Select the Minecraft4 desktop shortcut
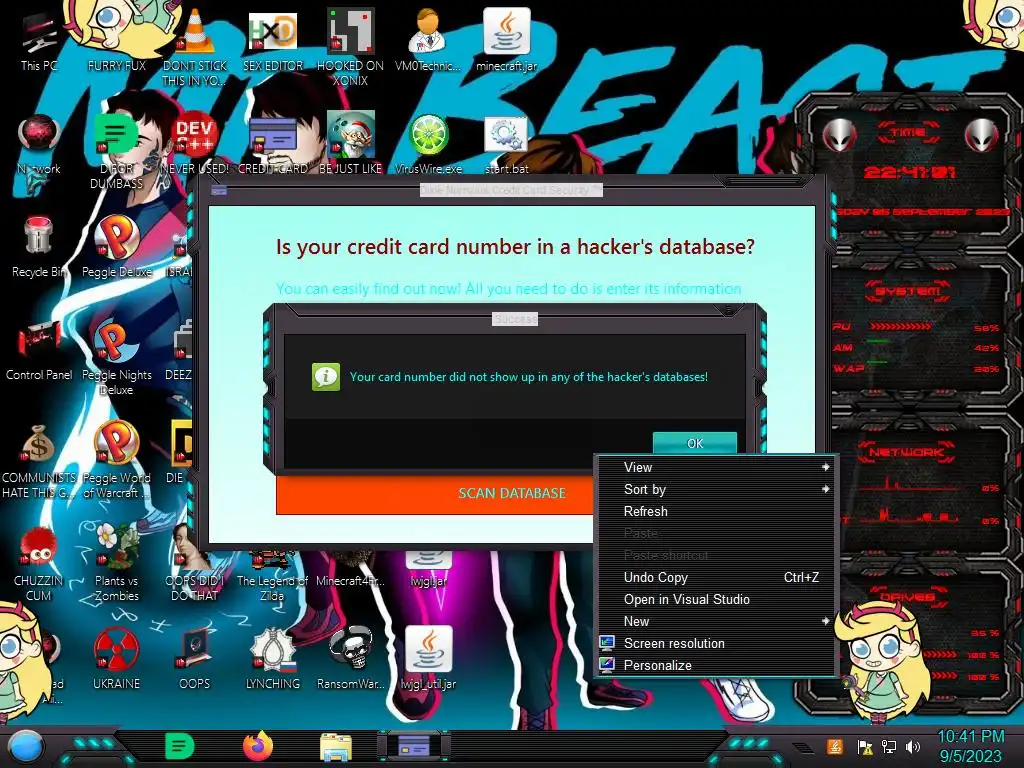1024x768 pixels. [x=351, y=569]
